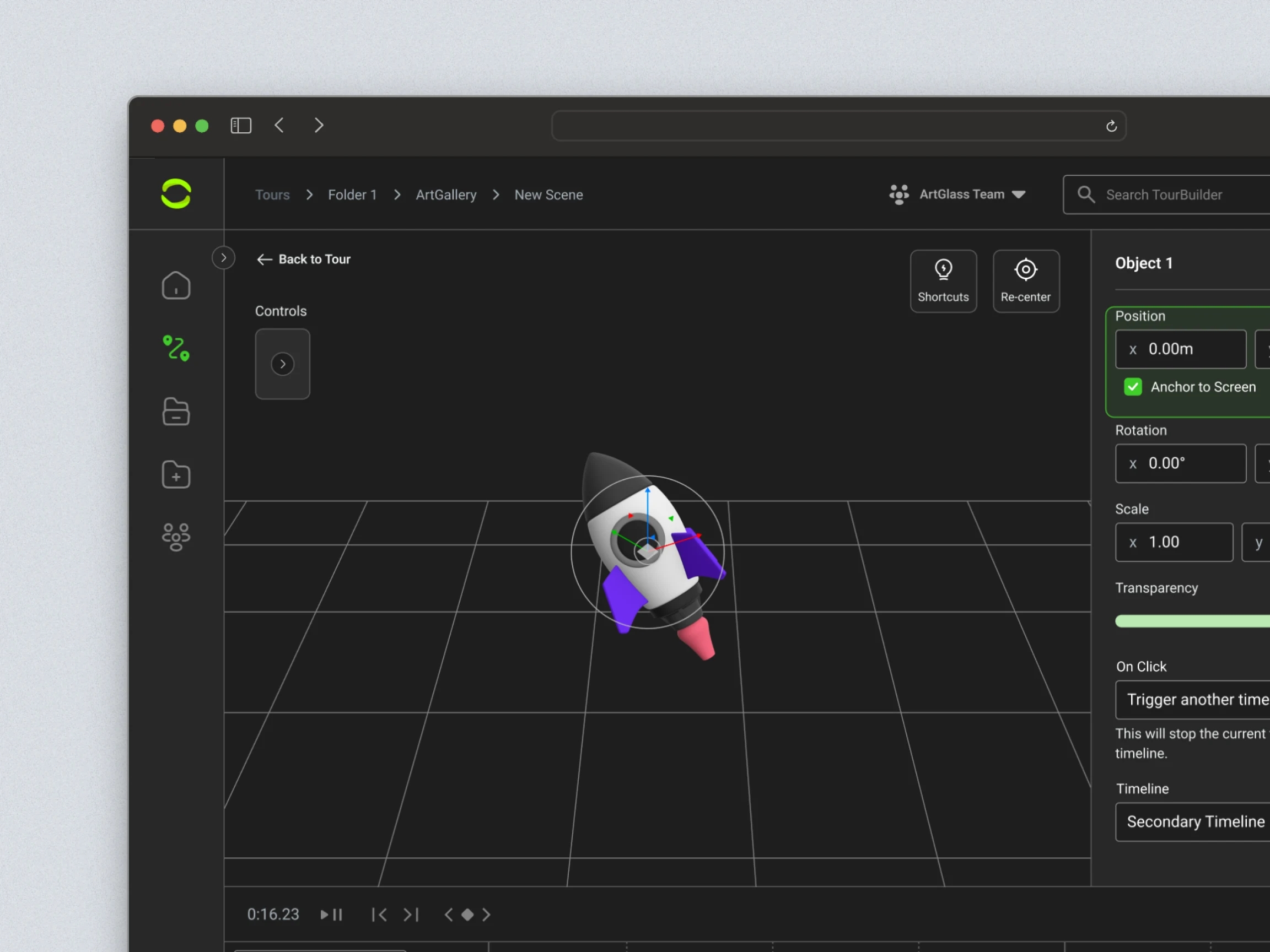Select New Scene in the breadcrumb
Viewport: 1270px width, 952px height.
(x=548, y=195)
